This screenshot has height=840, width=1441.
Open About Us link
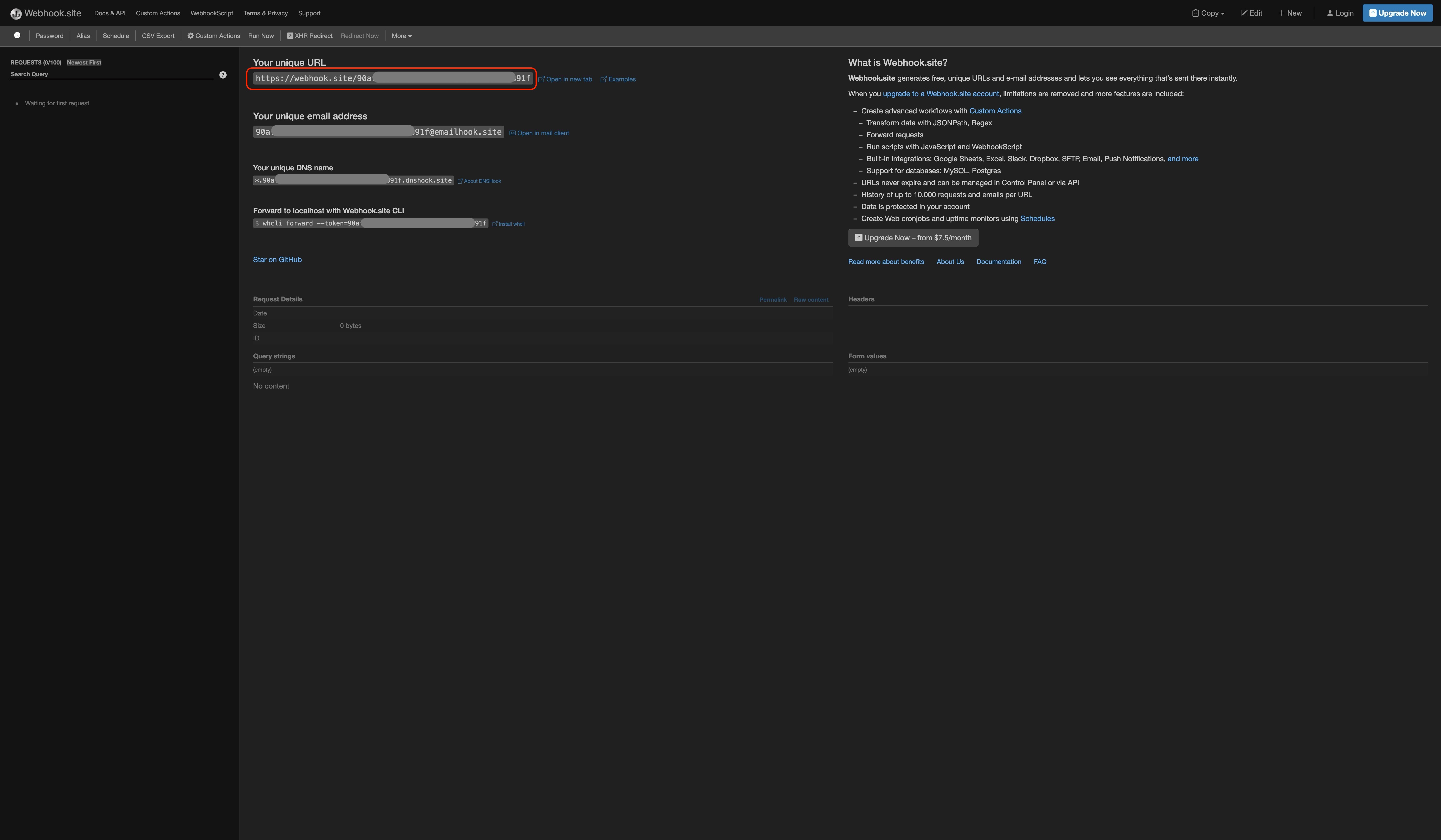(x=950, y=262)
